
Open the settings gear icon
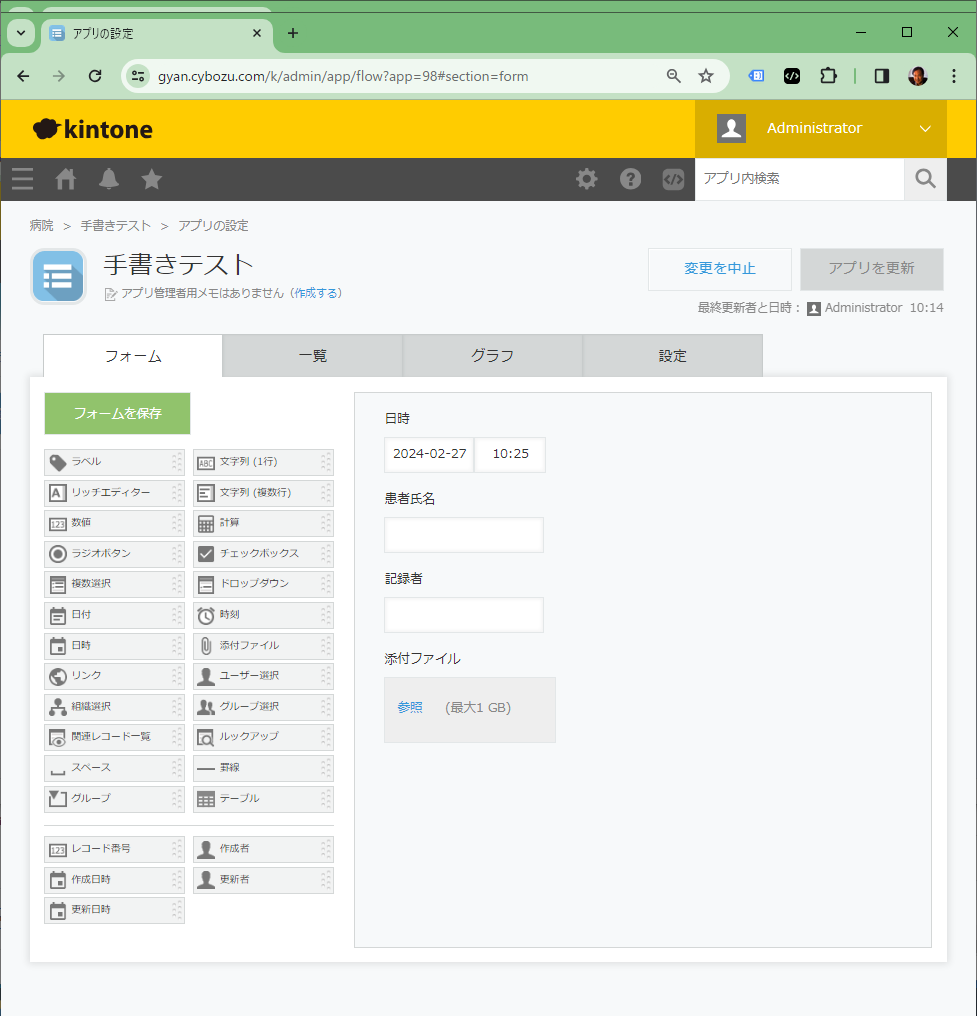pos(587,179)
